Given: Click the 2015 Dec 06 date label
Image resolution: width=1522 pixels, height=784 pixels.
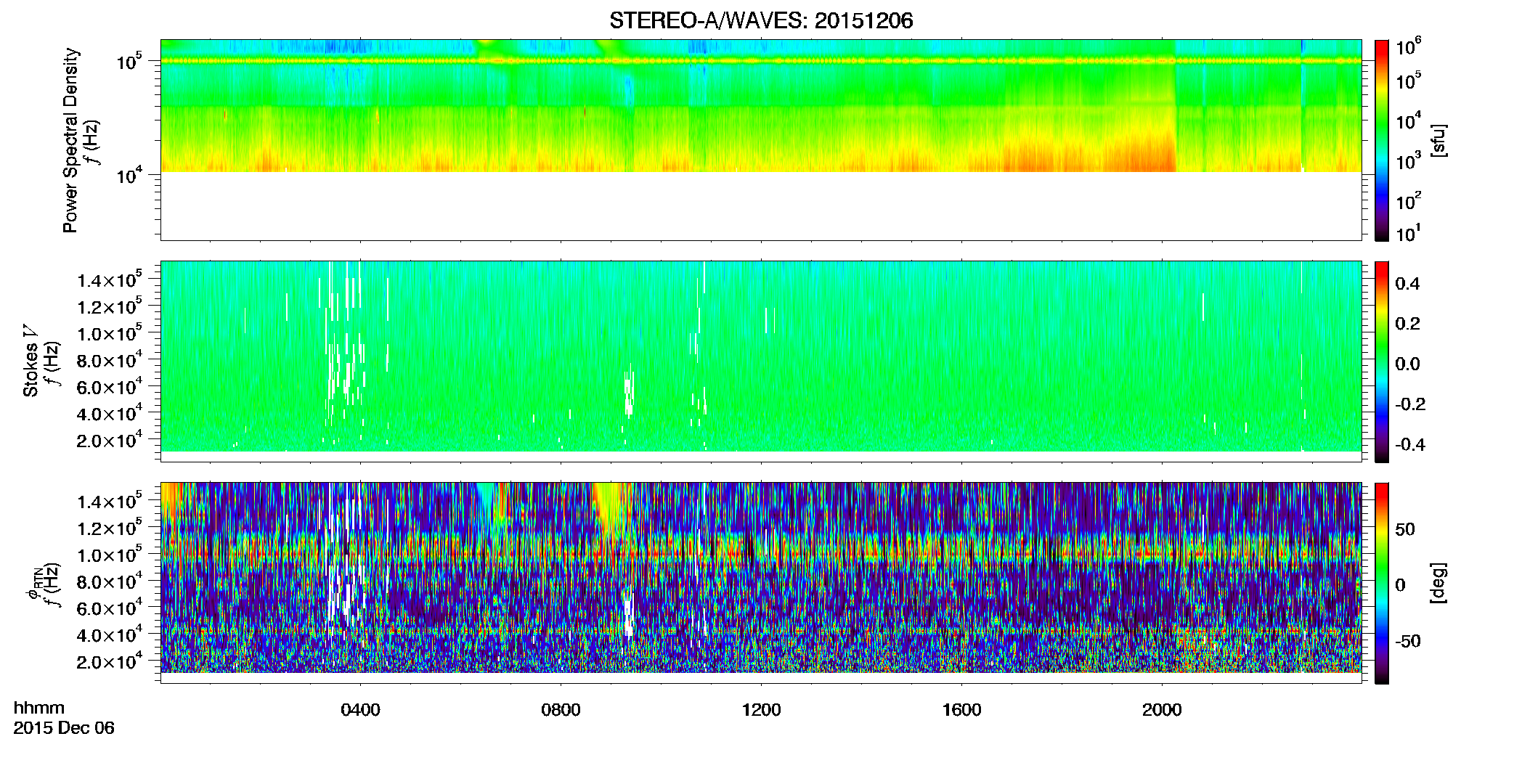Looking at the screenshot, I should (x=64, y=728).
